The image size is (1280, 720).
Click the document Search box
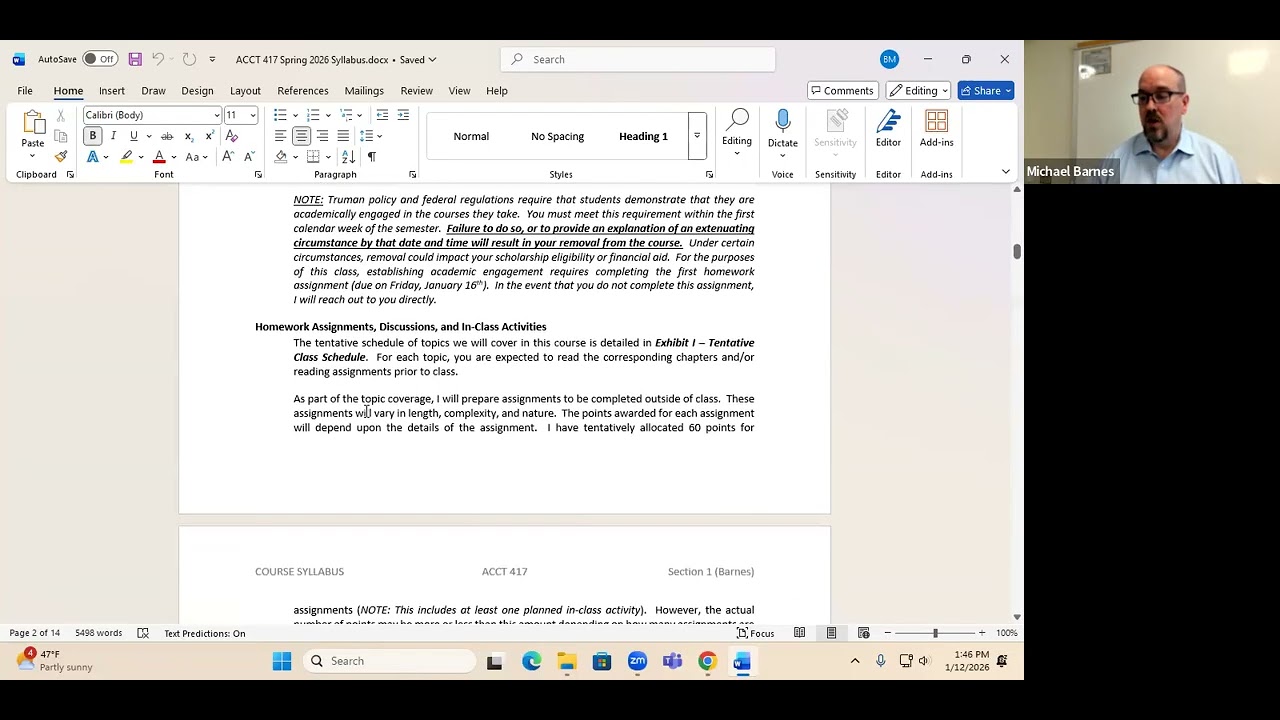[638, 59]
